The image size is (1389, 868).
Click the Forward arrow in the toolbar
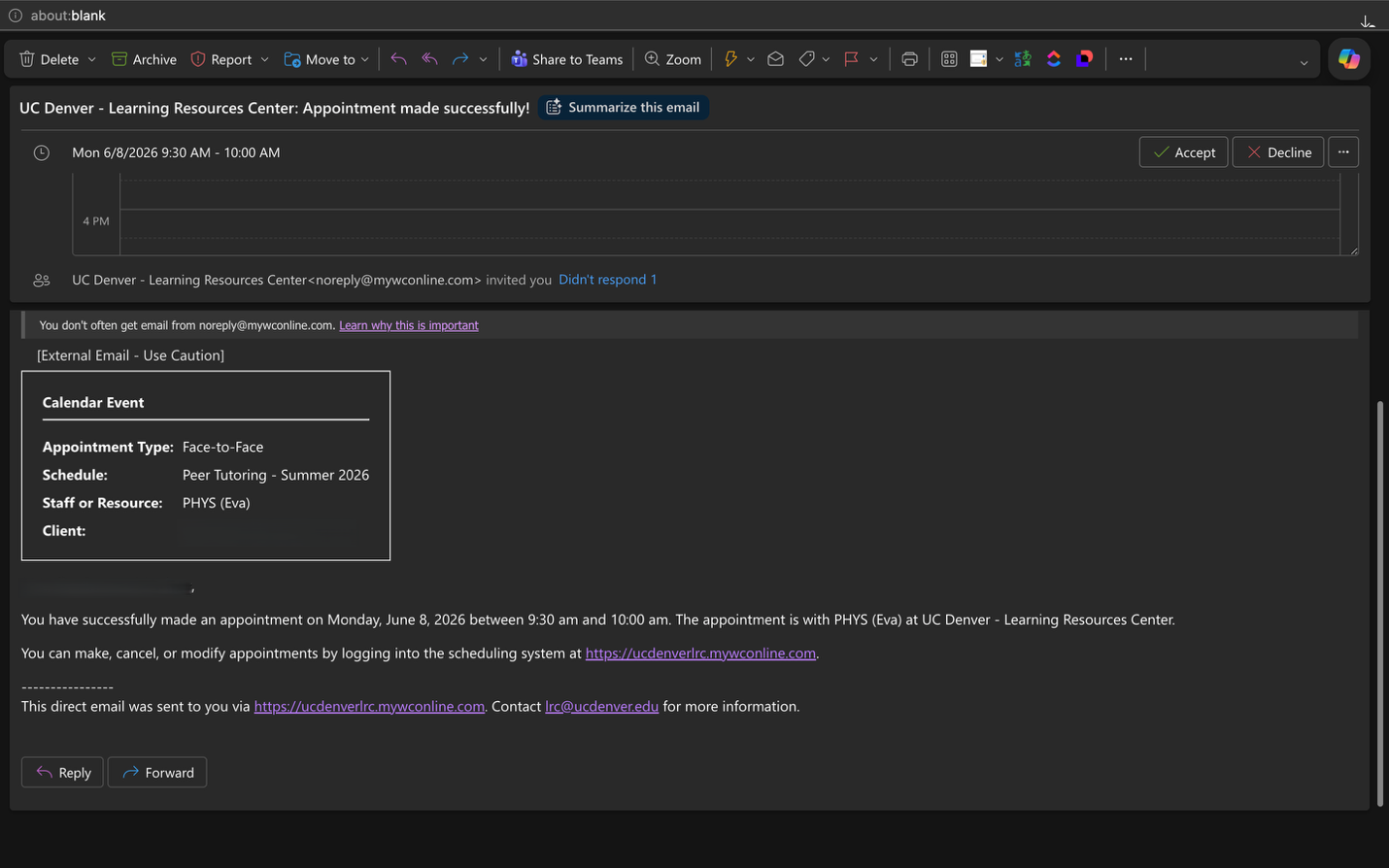(460, 59)
